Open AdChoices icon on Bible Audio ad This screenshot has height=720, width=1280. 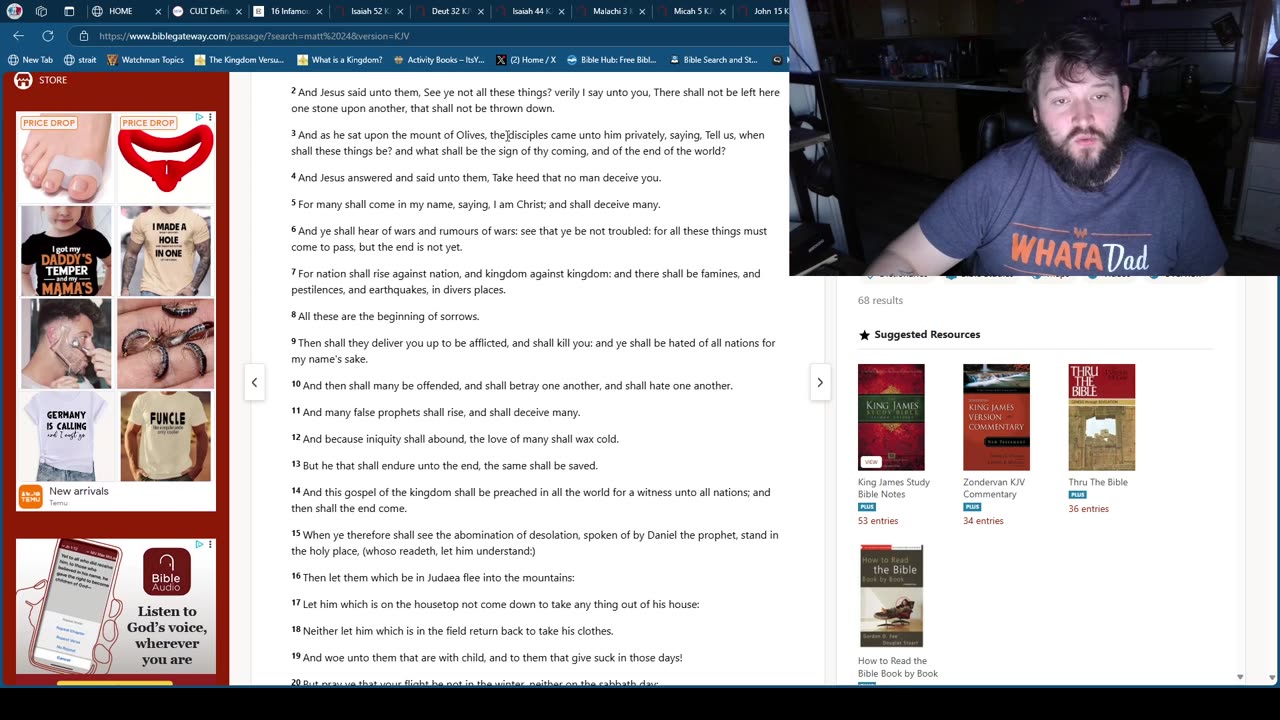coord(199,544)
